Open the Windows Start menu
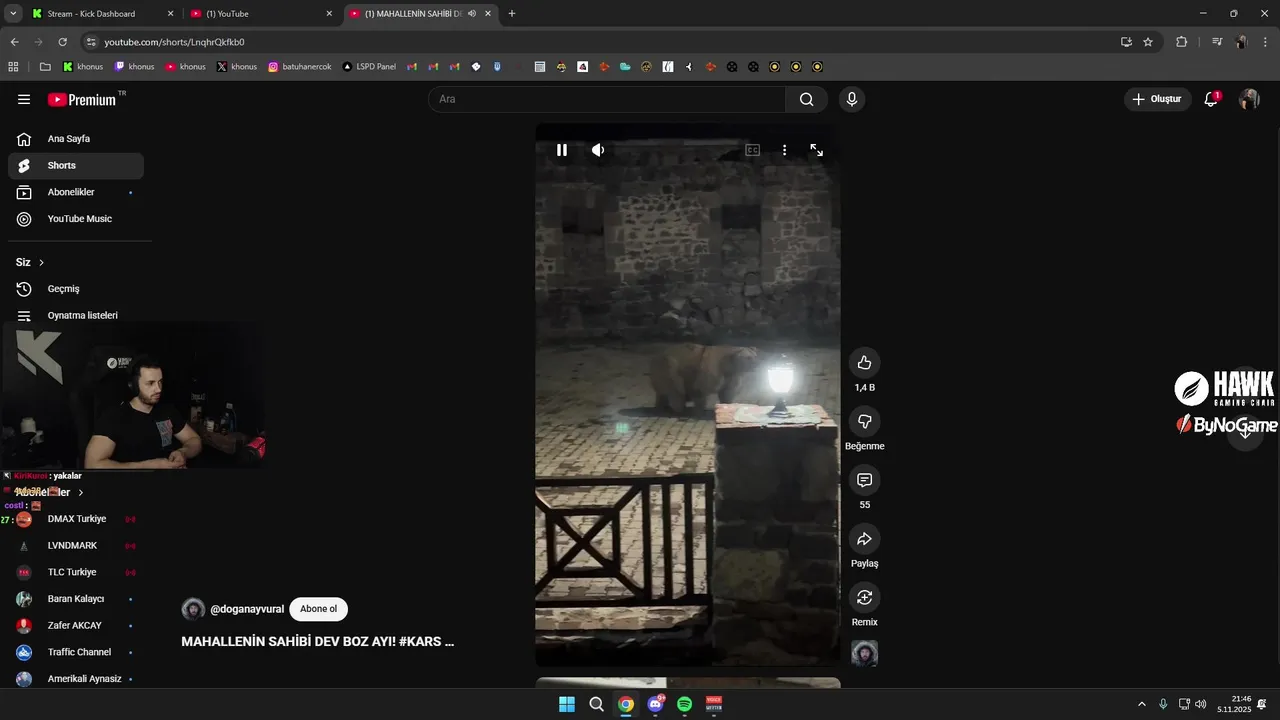 [x=567, y=704]
